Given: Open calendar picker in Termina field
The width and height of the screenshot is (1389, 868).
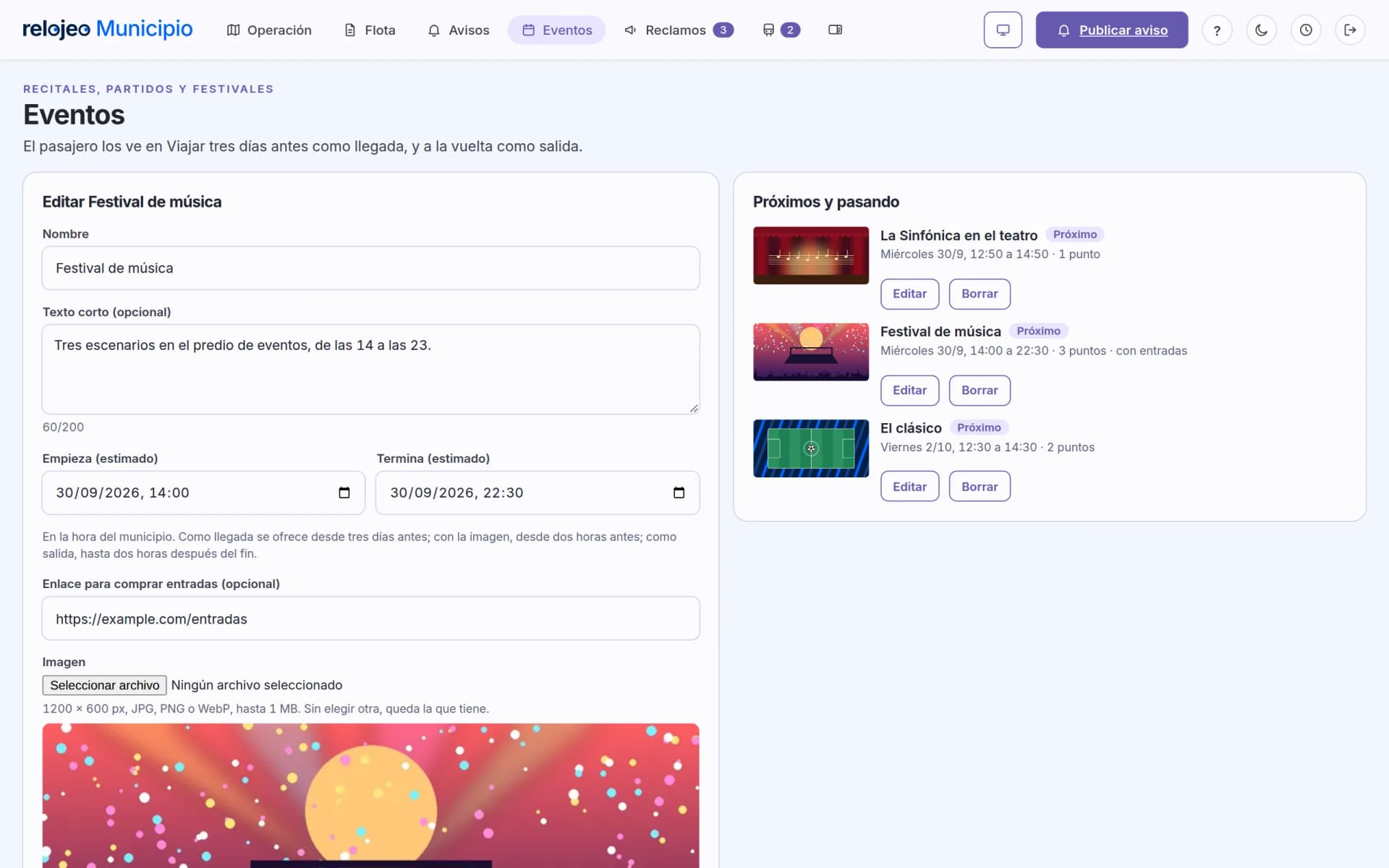Looking at the screenshot, I should tap(679, 493).
